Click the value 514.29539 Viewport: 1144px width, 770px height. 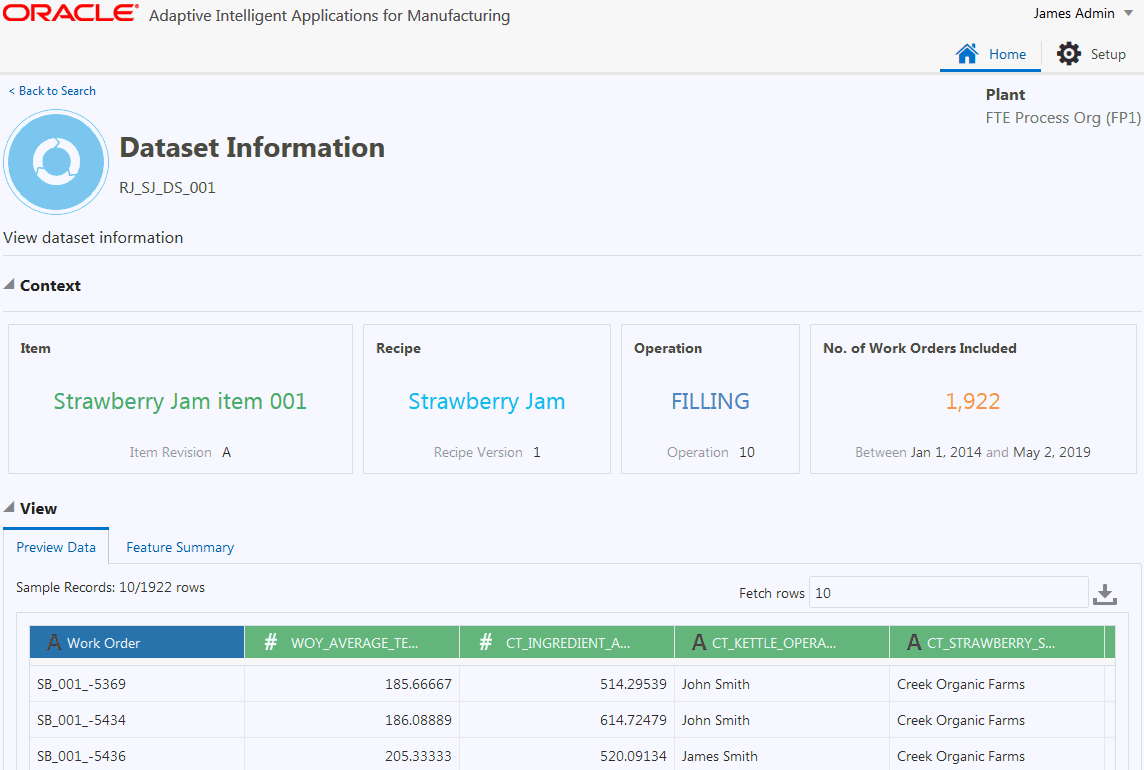point(633,684)
